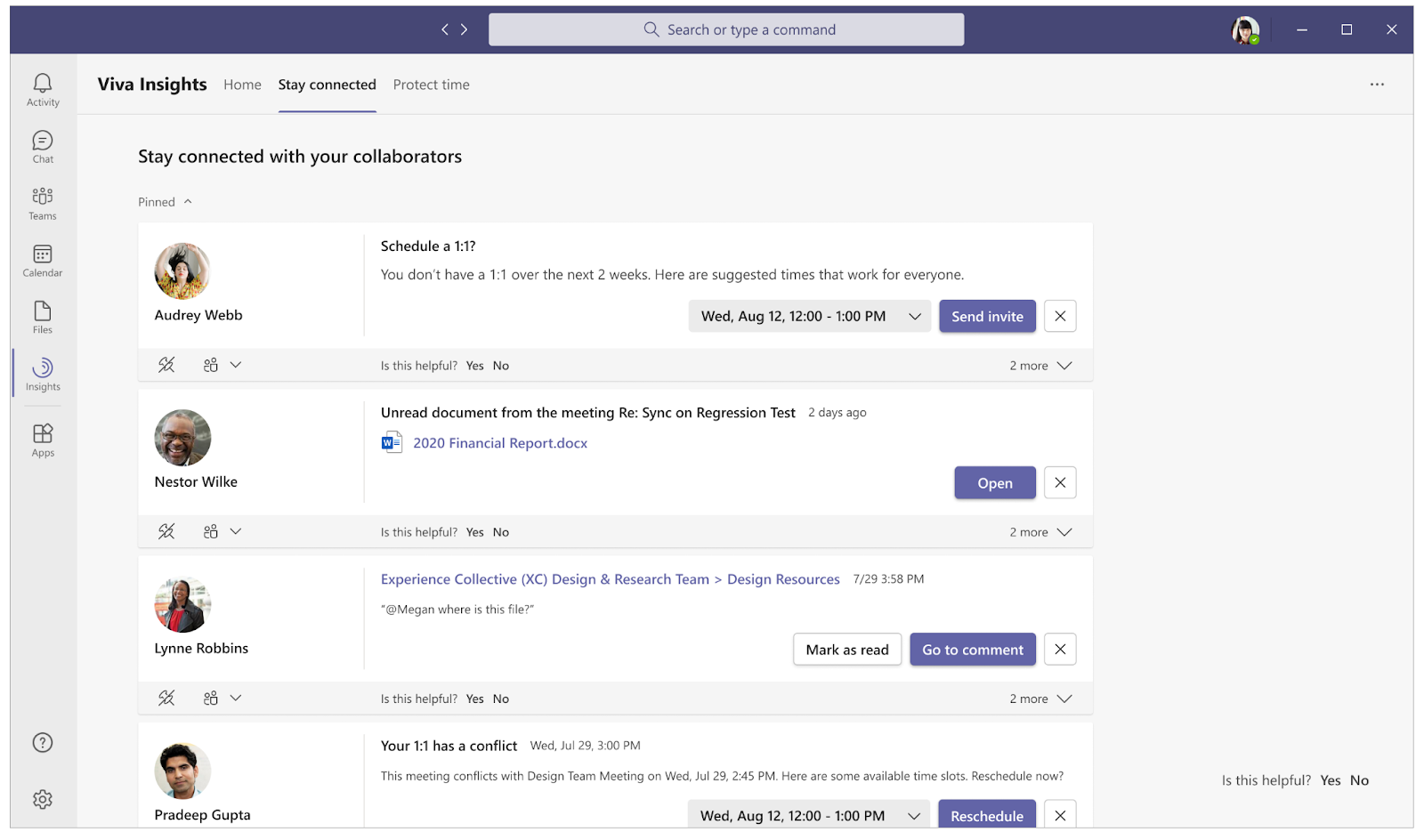The width and height of the screenshot is (1424, 840).
Task: Open the Help question mark icon
Action: tap(43, 742)
